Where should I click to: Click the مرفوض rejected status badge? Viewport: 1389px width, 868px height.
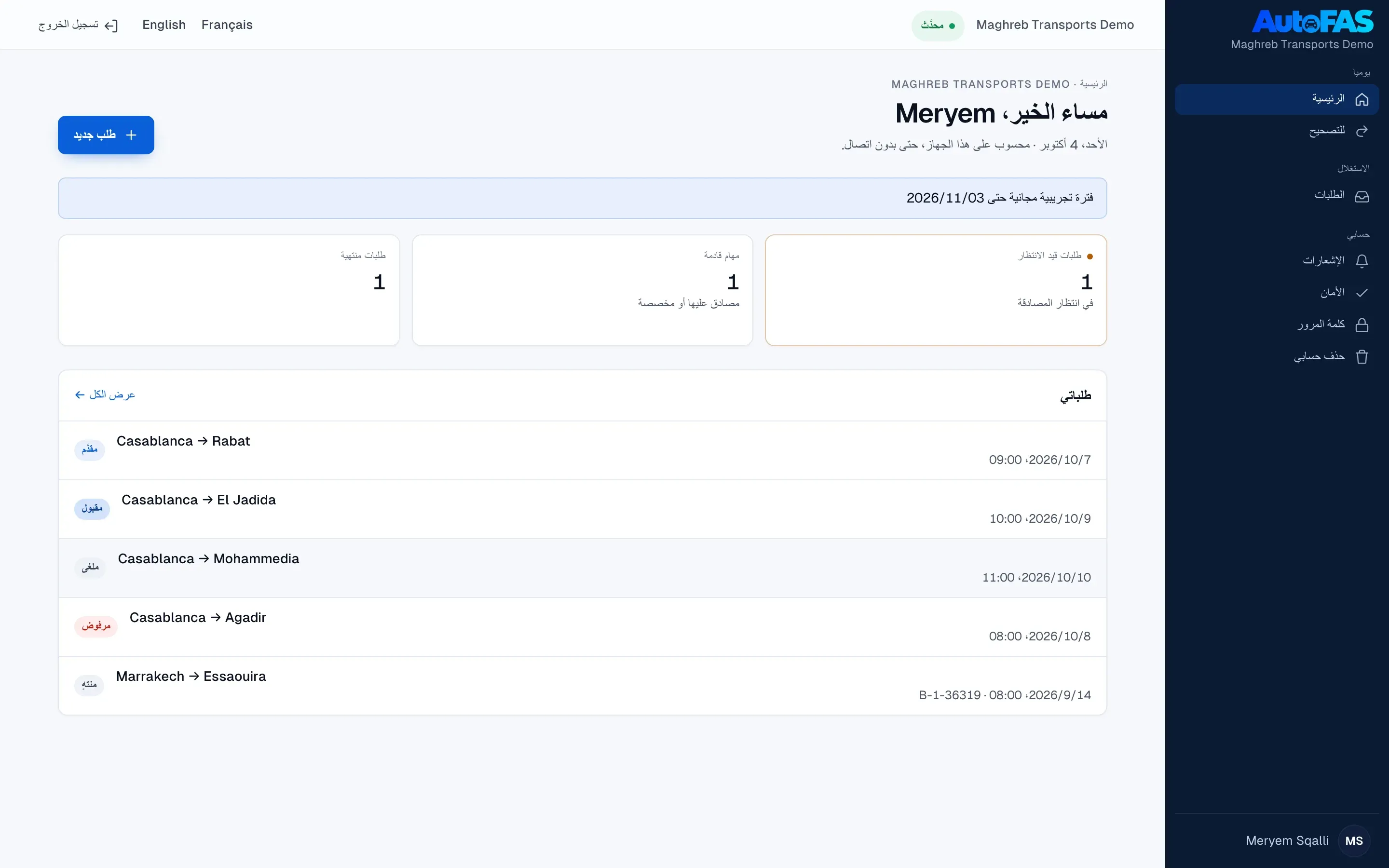coord(96,626)
